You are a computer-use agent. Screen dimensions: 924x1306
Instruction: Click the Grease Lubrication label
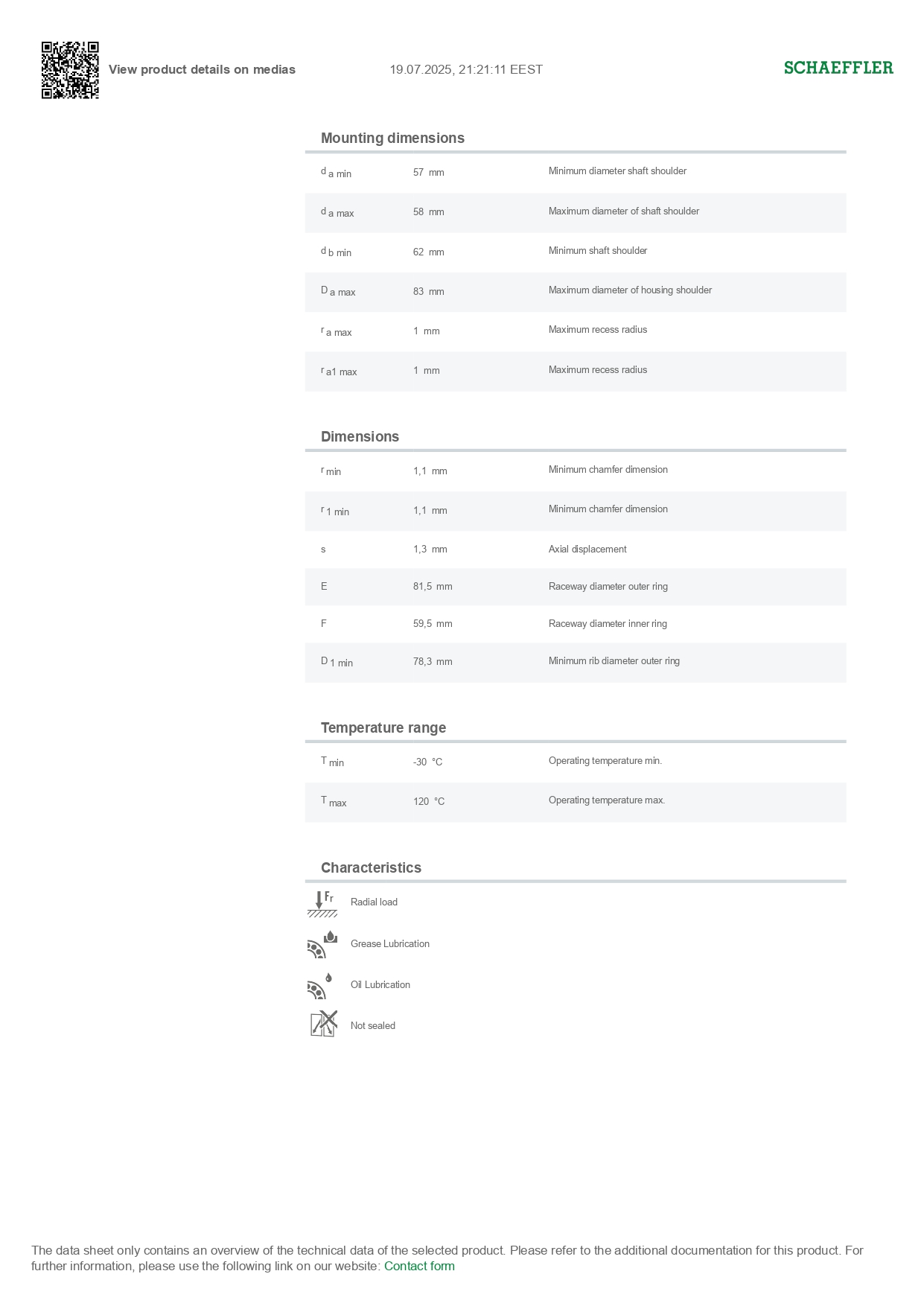click(x=390, y=943)
